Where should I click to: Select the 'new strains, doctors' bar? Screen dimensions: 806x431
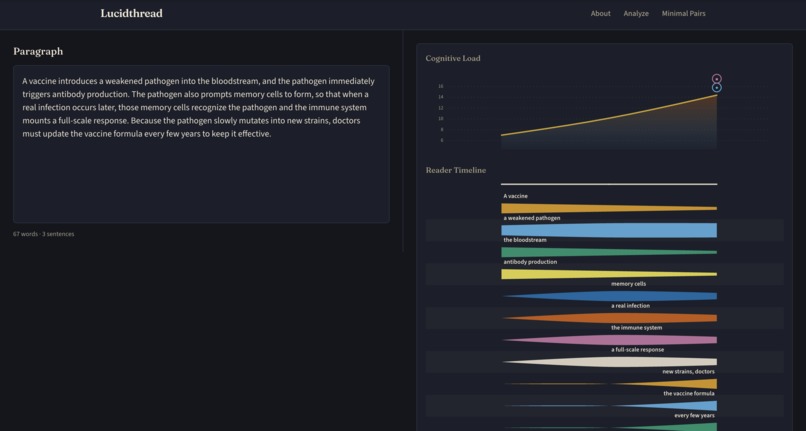[609, 384]
